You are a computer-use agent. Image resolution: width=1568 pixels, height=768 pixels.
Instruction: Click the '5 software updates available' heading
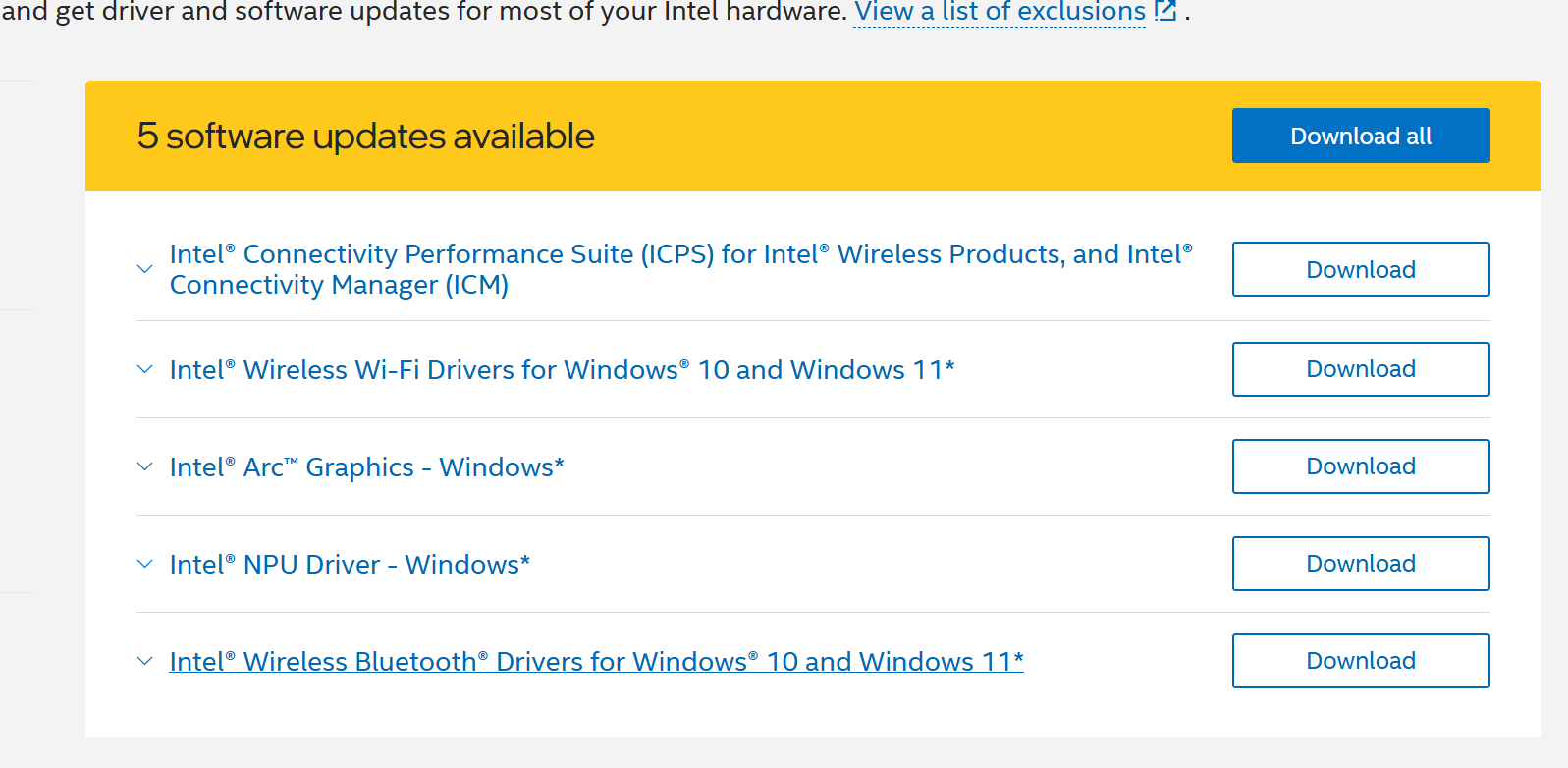point(365,137)
